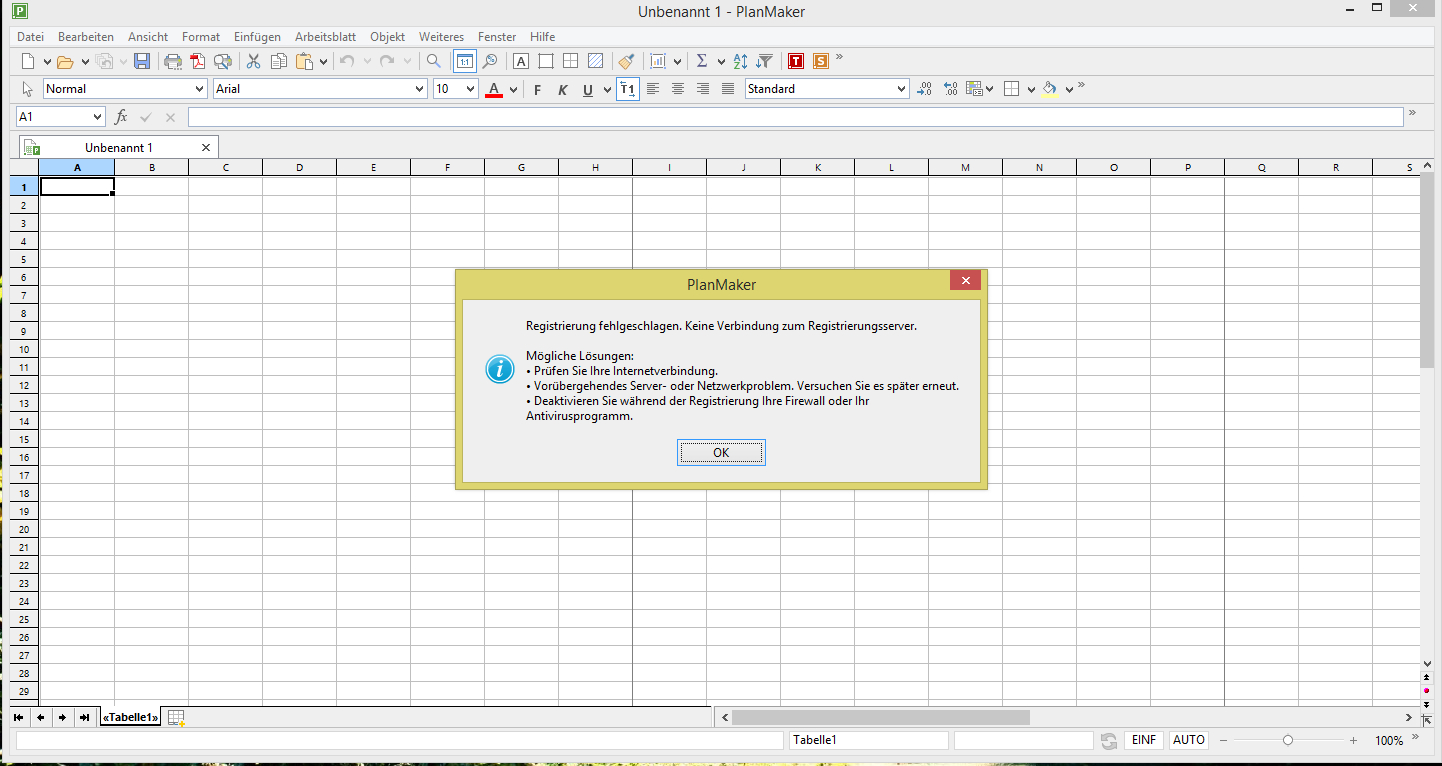1442x766 pixels.
Task: Insert a function with the fx icon
Action: tap(121, 117)
